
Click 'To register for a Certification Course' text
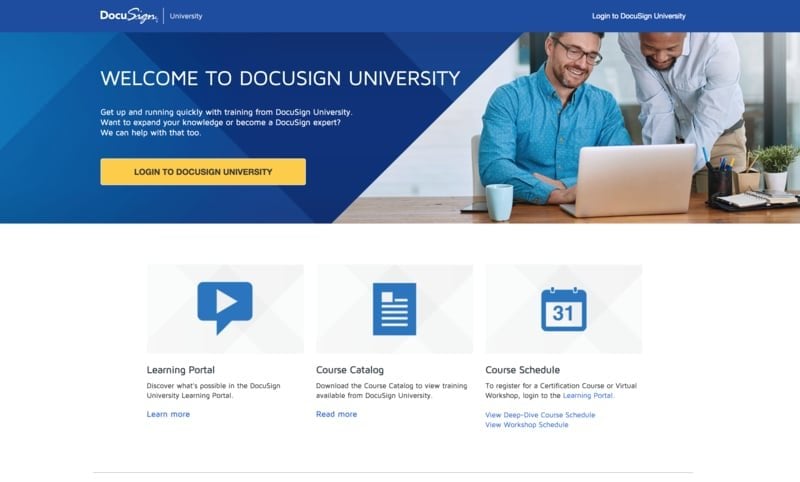561,391
